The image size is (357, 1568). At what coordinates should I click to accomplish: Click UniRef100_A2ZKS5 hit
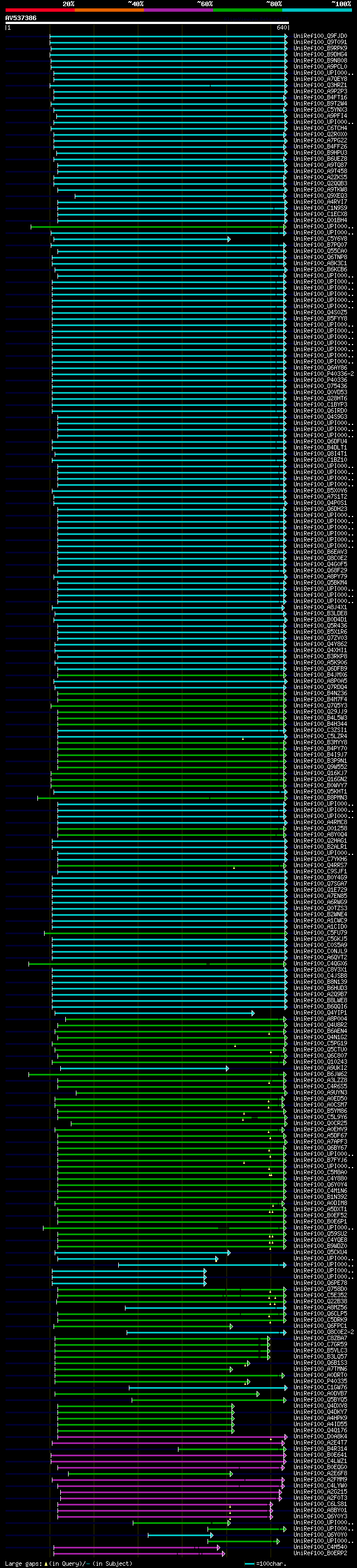[x=321, y=177]
